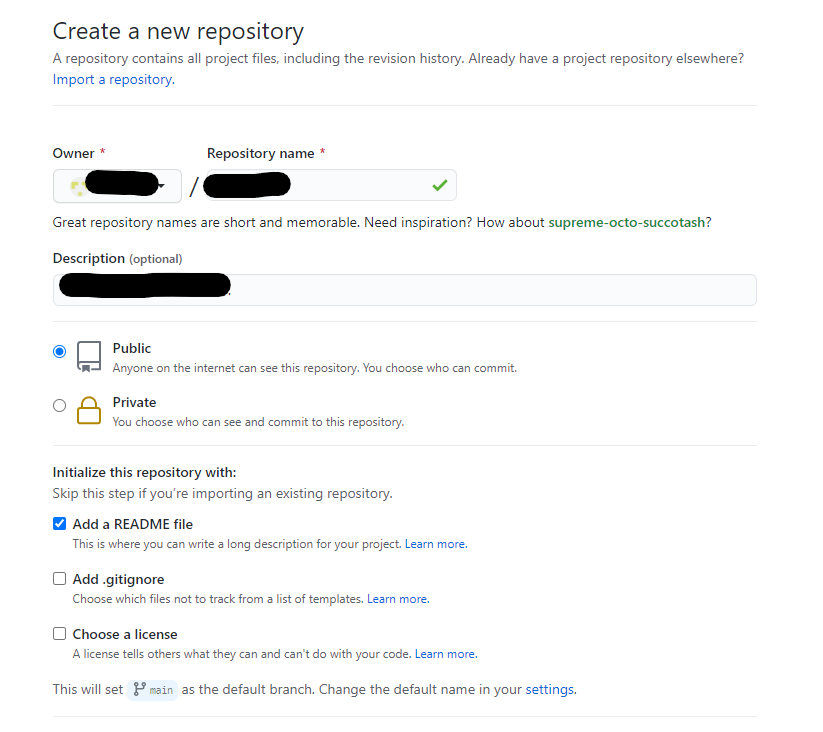
Task: Click the Description (optional) label
Action: 118,259
